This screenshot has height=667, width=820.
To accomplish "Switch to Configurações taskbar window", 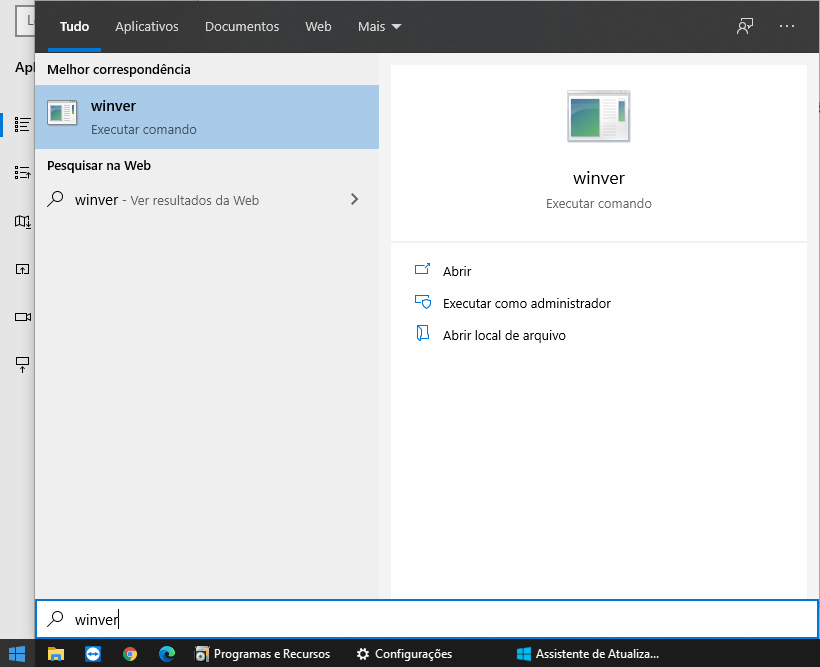I will coord(404,654).
